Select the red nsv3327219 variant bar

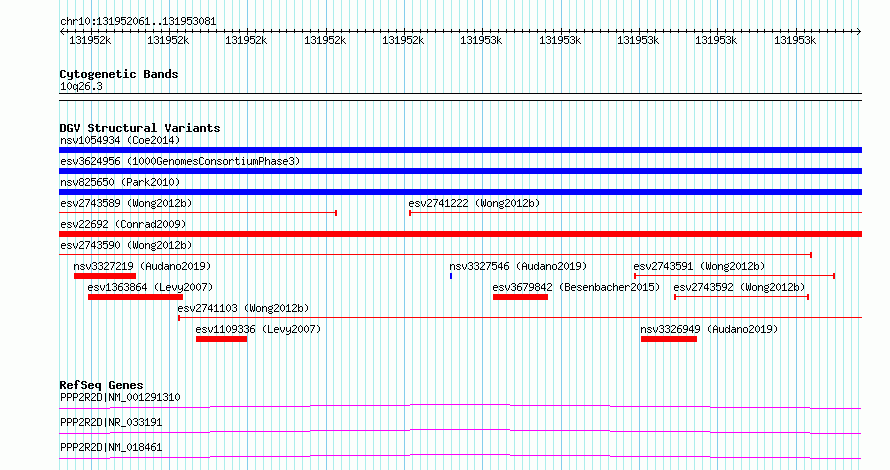click(x=105, y=276)
